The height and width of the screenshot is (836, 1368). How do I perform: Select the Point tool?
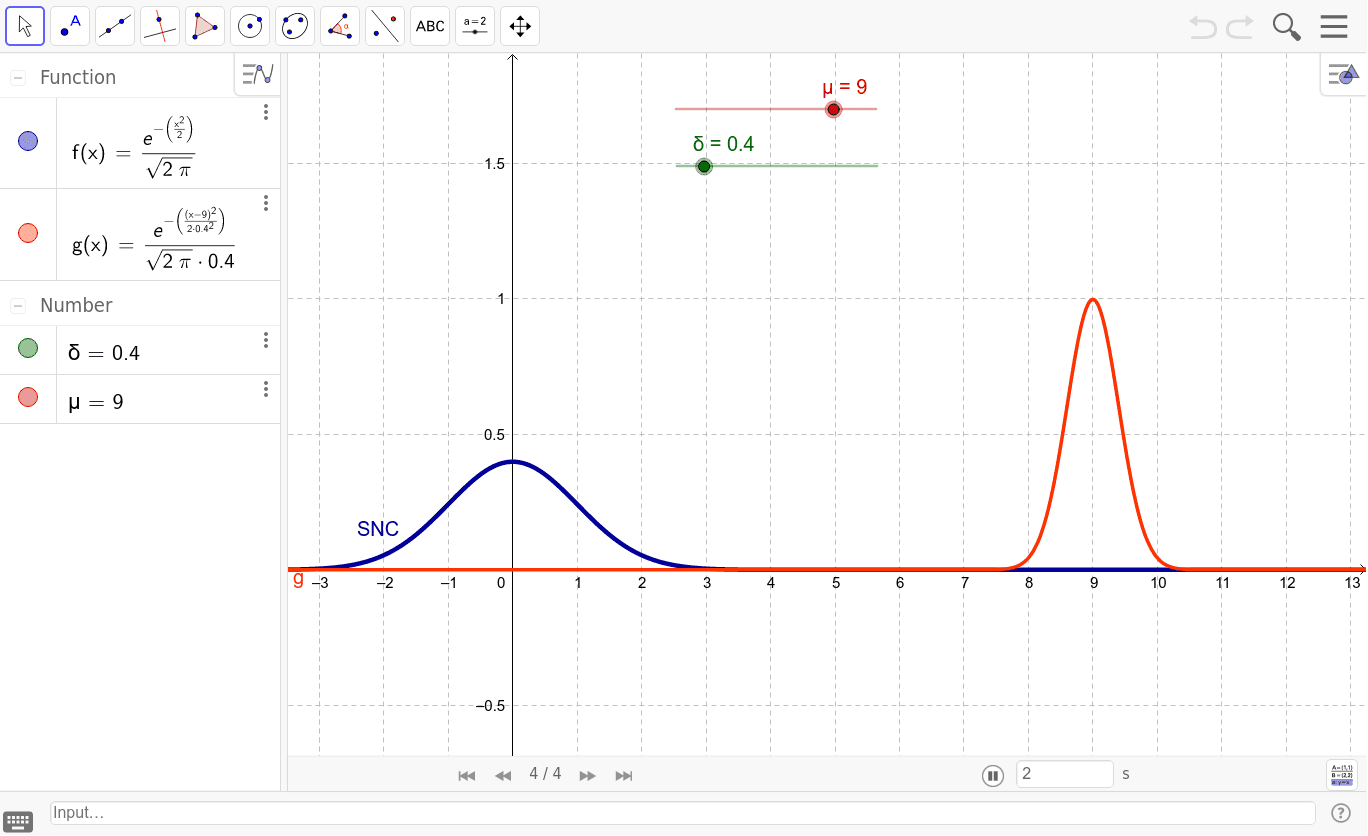(x=70, y=26)
